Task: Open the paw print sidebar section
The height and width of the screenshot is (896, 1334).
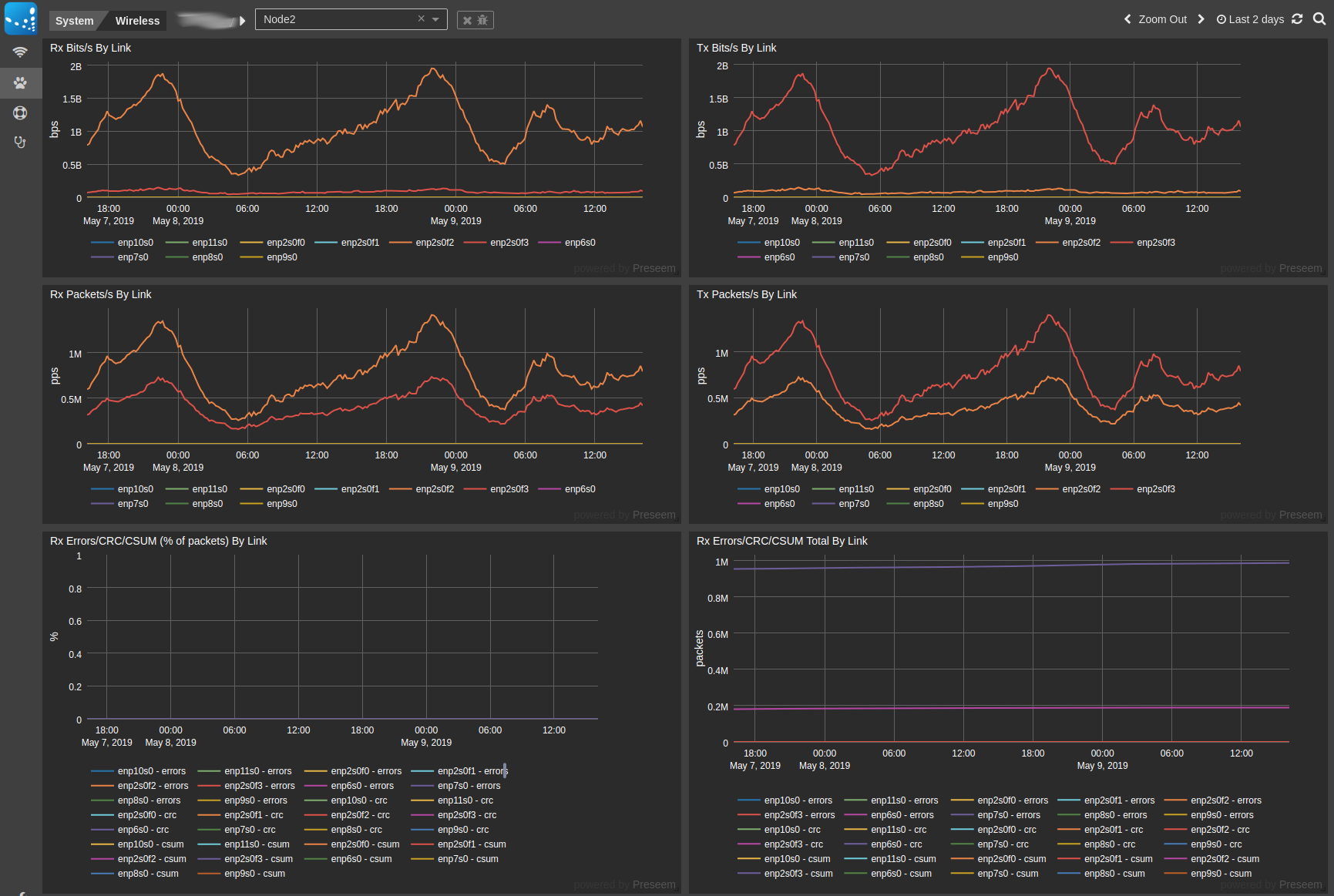Action: tap(21, 82)
